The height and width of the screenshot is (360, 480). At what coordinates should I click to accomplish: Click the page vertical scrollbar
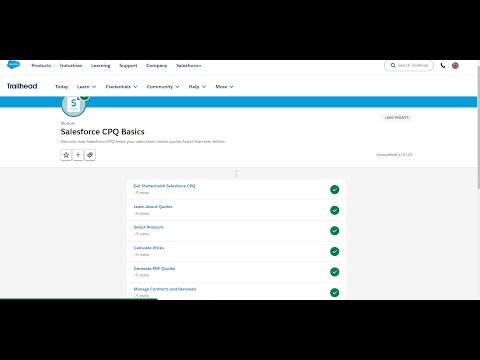tap(479, 127)
